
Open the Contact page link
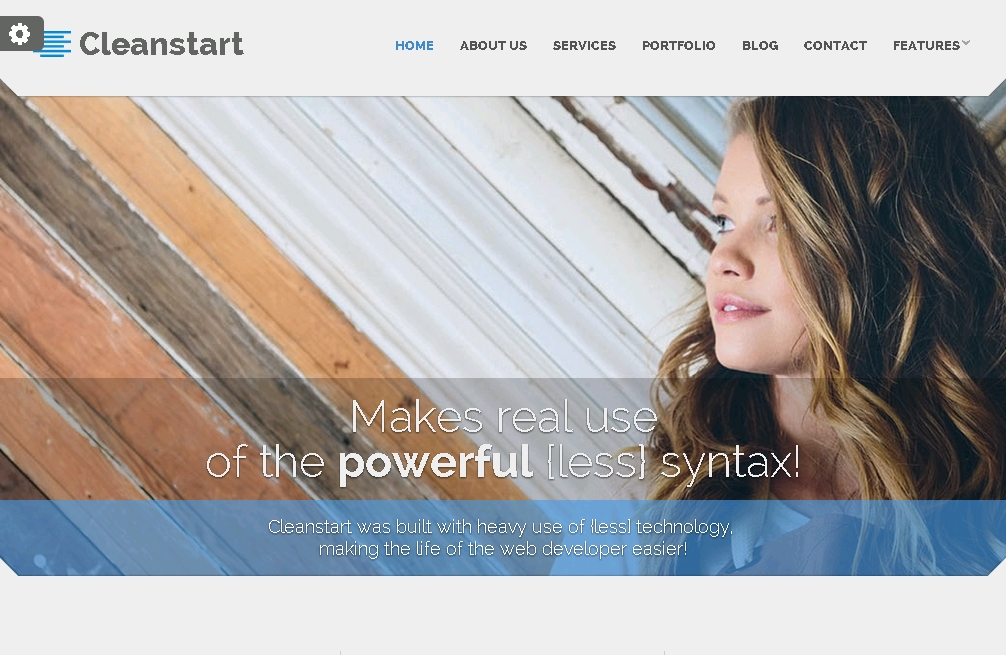tap(835, 46)
